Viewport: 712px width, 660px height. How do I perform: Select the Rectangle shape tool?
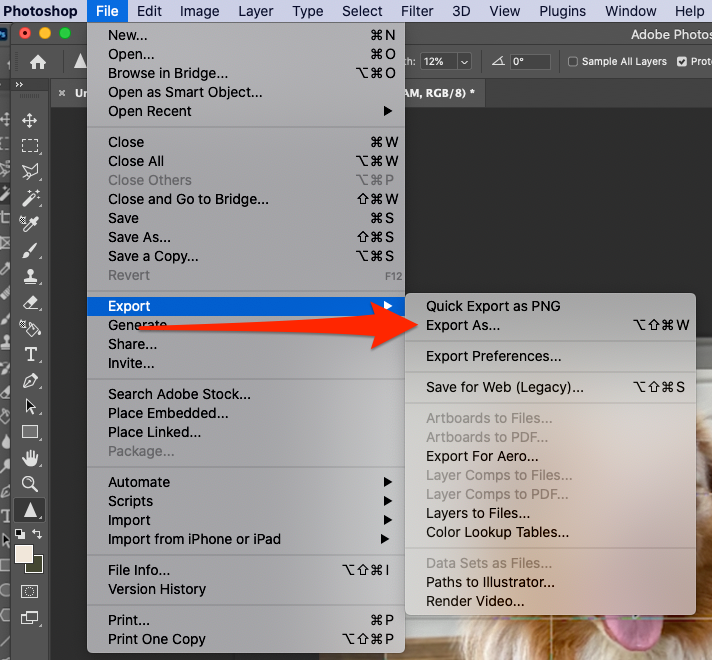pyautogui.click(x=30, y=432)
